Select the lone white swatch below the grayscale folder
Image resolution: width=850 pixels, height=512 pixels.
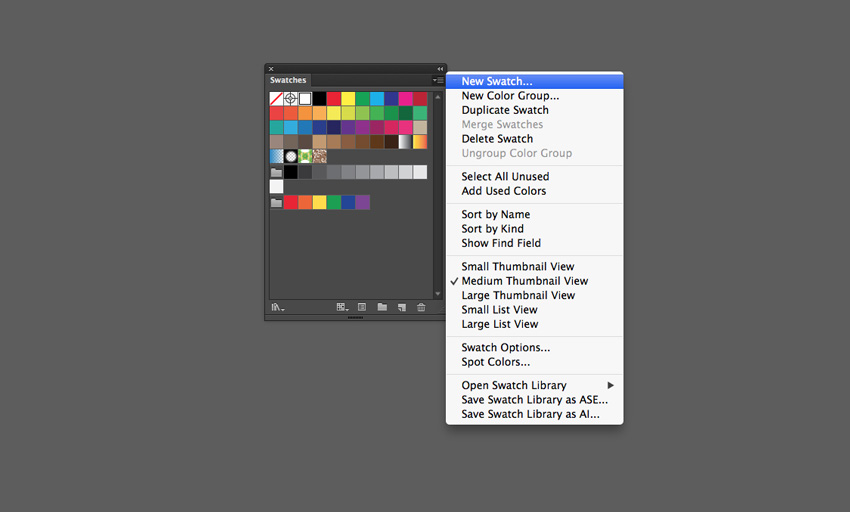[276, 187]
